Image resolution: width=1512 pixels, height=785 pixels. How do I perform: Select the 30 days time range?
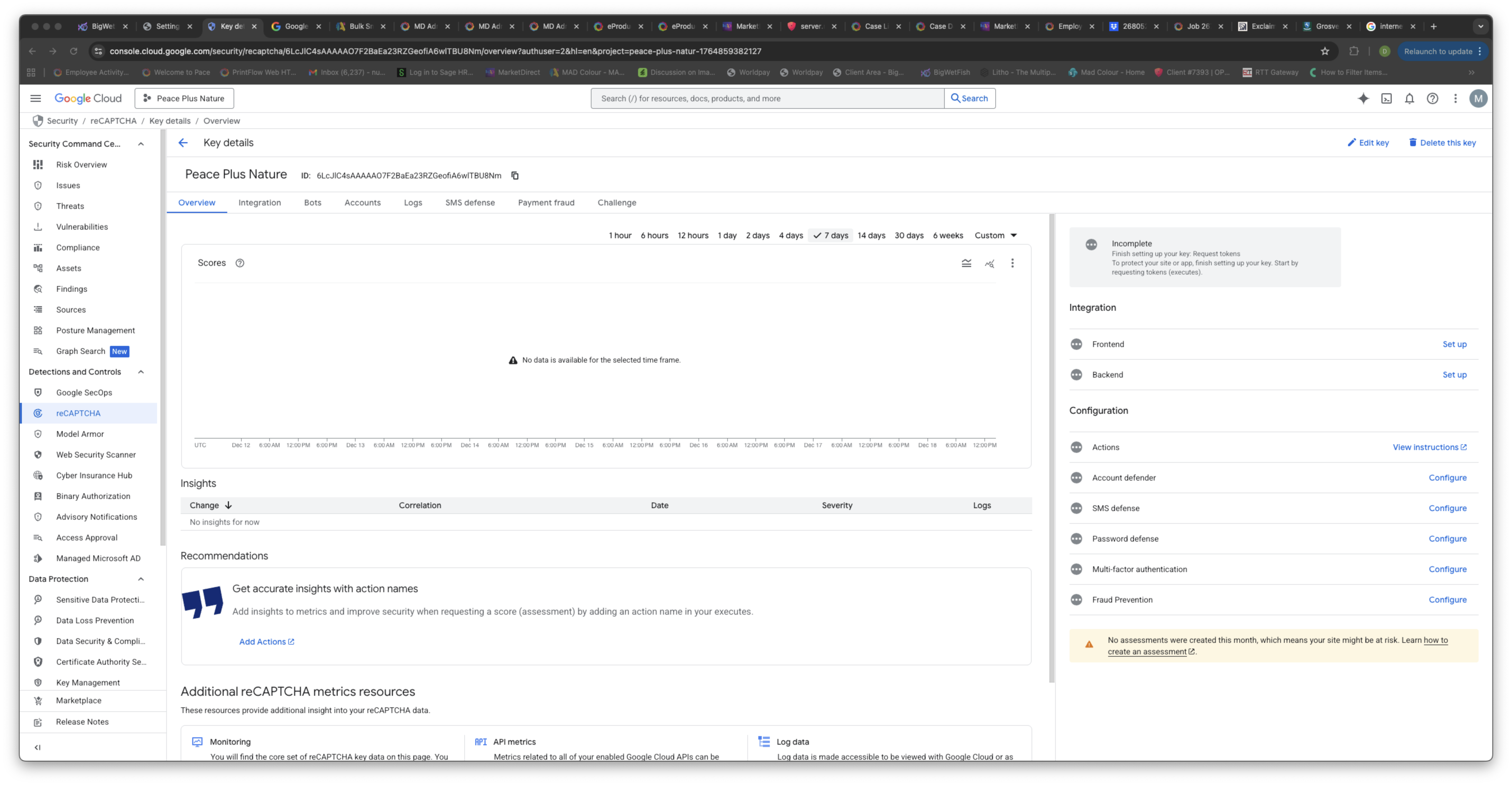[908, 235]
